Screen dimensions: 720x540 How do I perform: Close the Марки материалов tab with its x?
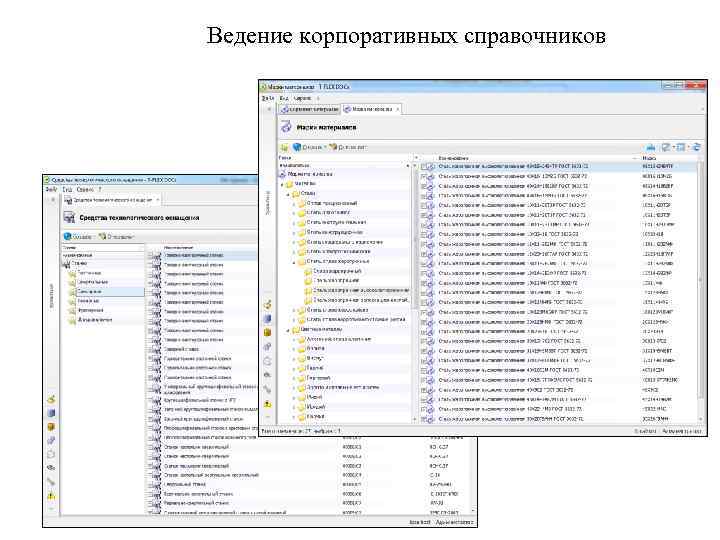[398, 109]
